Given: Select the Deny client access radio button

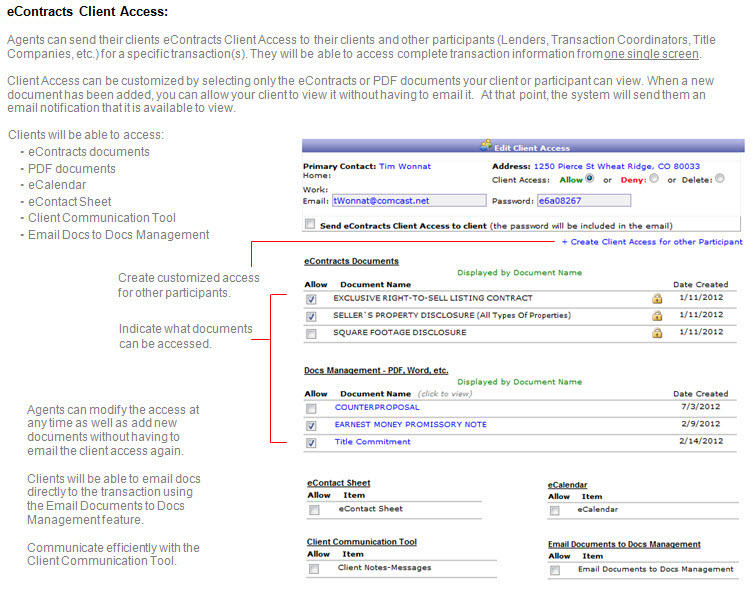Looking at the screenshot, I should (x=653, y=179).
